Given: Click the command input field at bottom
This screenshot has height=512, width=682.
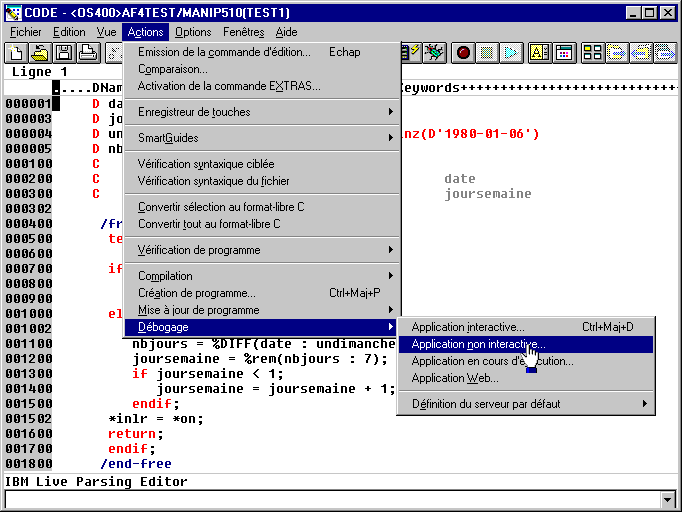Looking at the screenshot, I should (330, 499).
